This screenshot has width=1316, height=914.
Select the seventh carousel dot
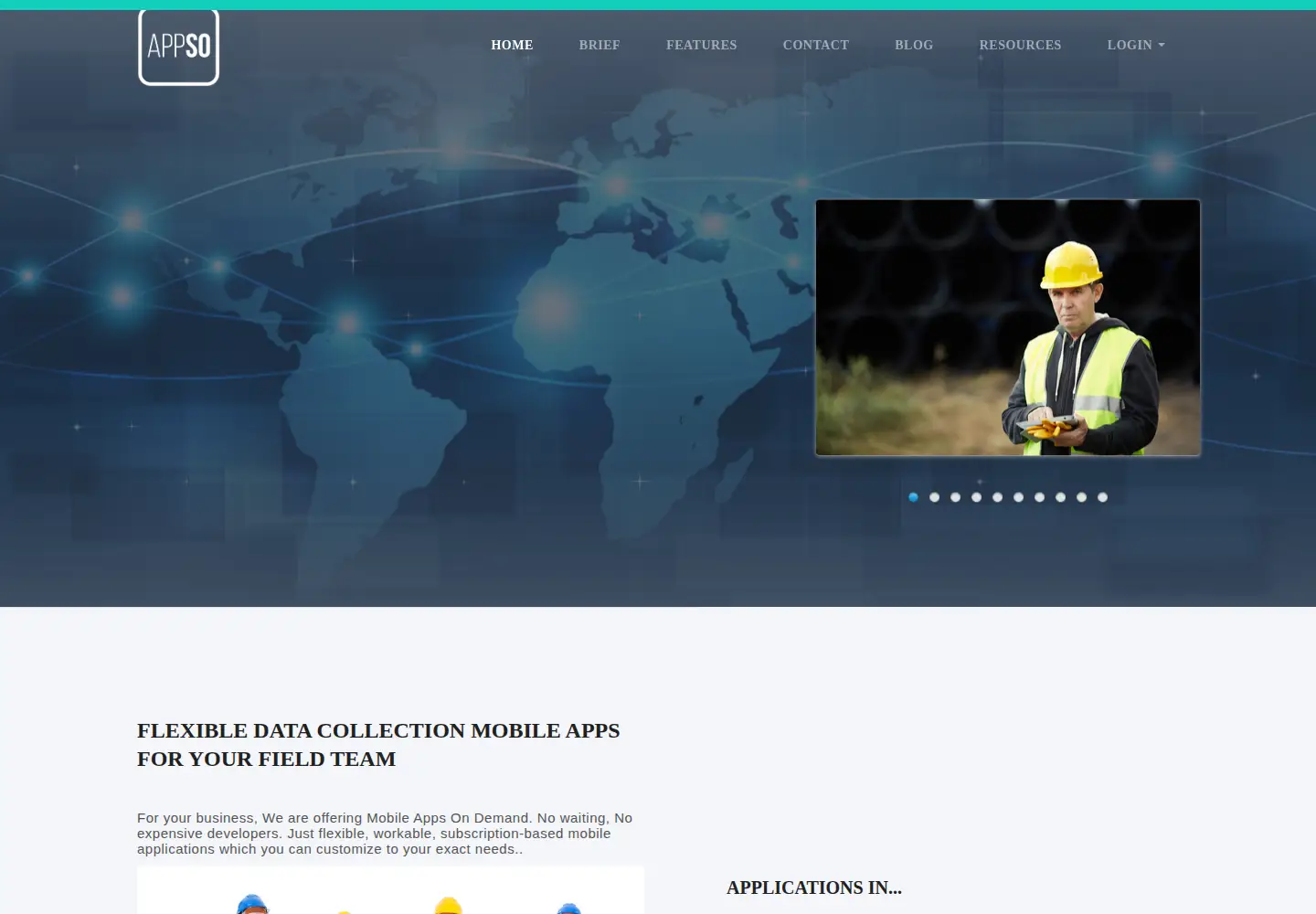1039,497
